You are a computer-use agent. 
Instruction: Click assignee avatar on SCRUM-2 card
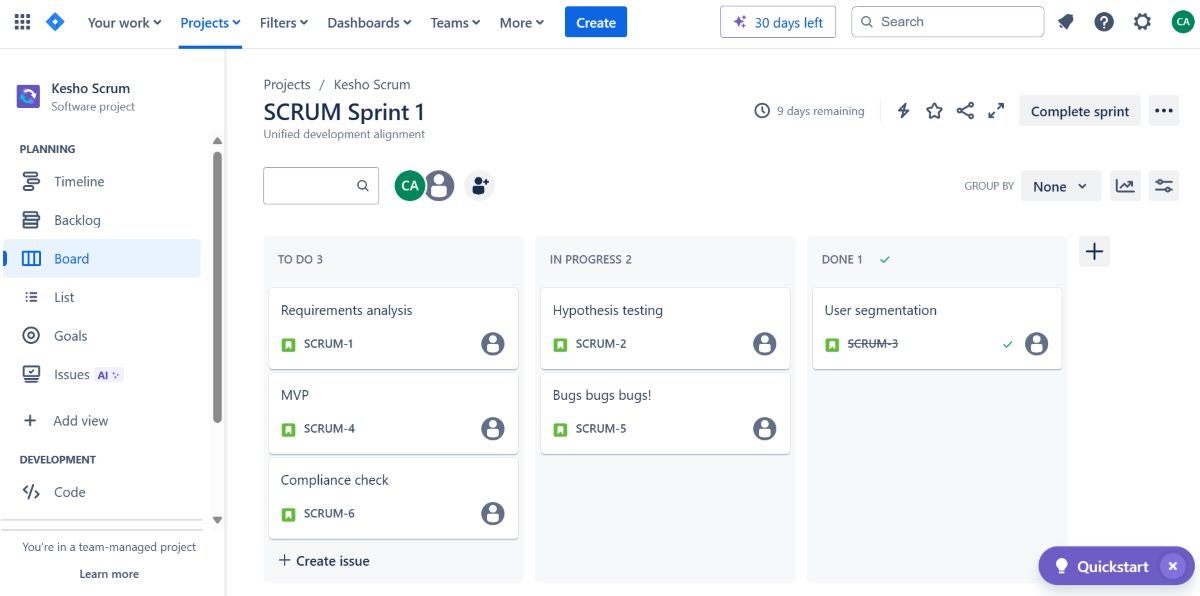[x=765, y=344]
